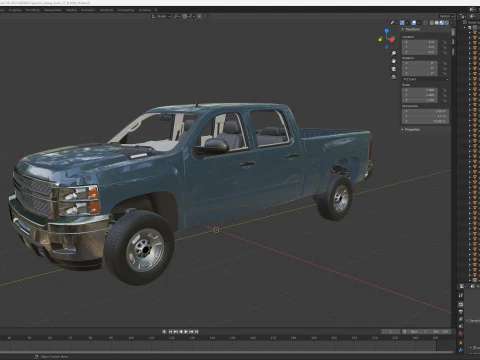Click the red X axis on navigation gizmo

pyautogui.click(x=392, y=40)
